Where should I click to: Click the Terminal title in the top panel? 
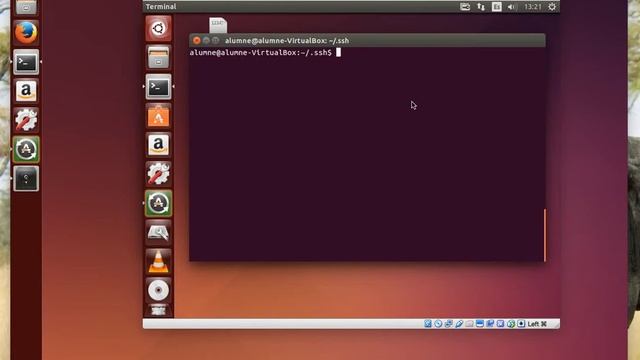point(161,7)
